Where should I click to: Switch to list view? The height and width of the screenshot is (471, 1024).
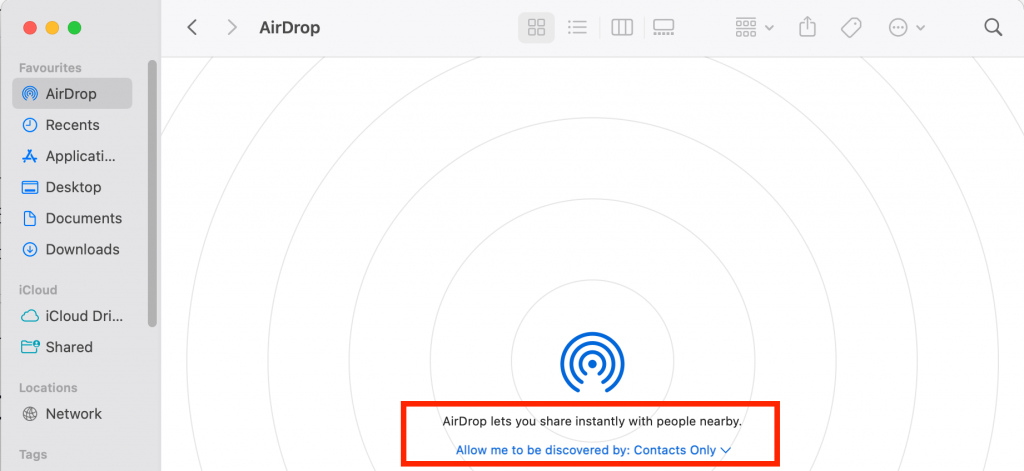577,27
